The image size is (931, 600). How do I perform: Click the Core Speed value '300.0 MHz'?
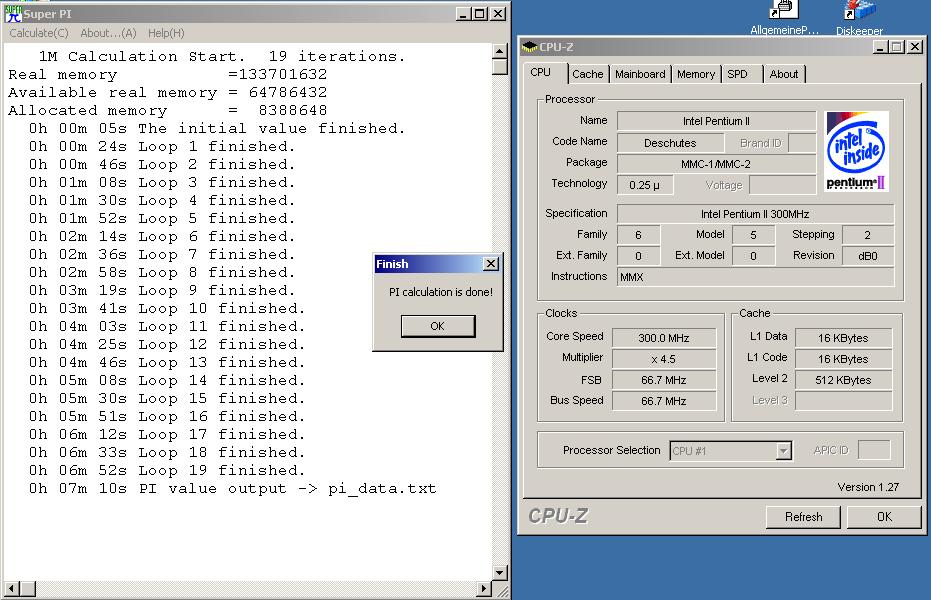tap(664, 338)
